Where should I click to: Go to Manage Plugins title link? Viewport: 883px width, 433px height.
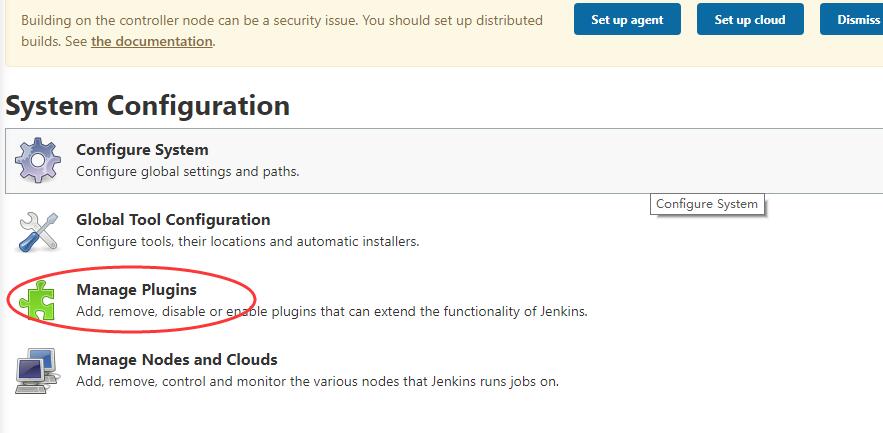pyautogui.click(x=136, y=290)
